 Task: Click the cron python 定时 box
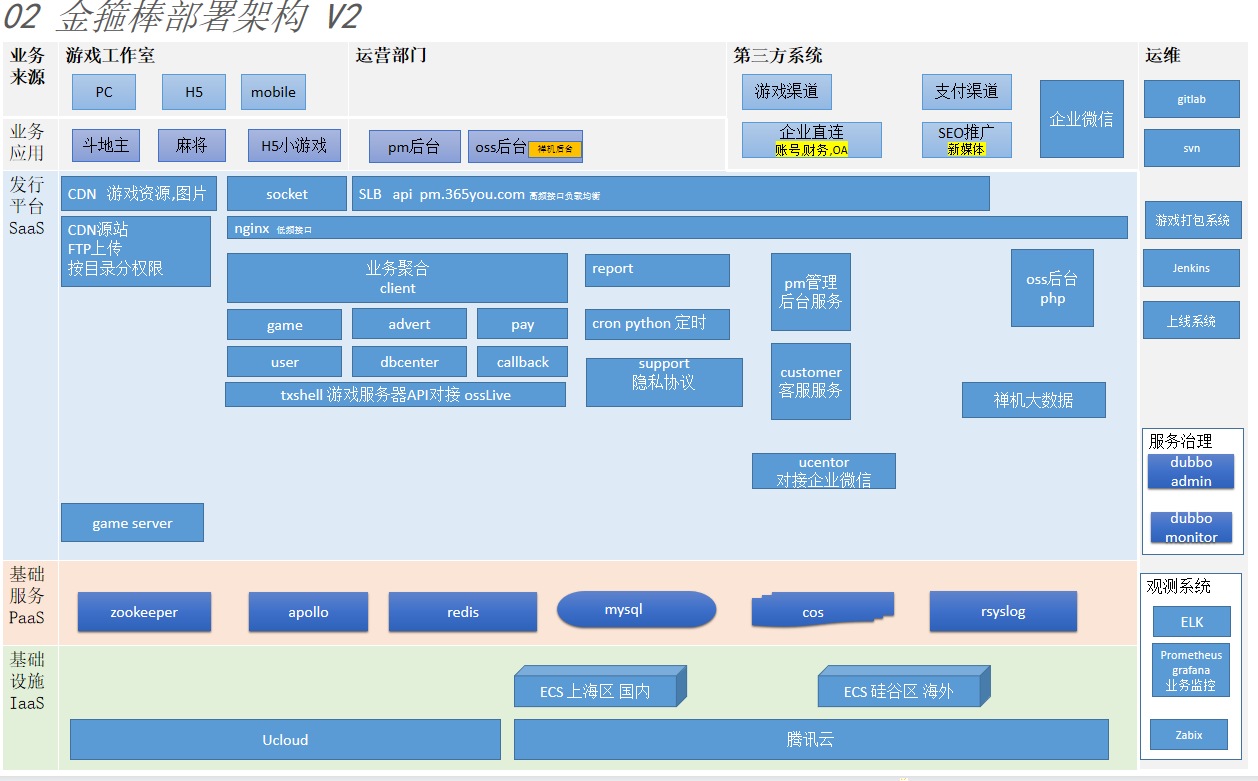(x=657, y=324)
